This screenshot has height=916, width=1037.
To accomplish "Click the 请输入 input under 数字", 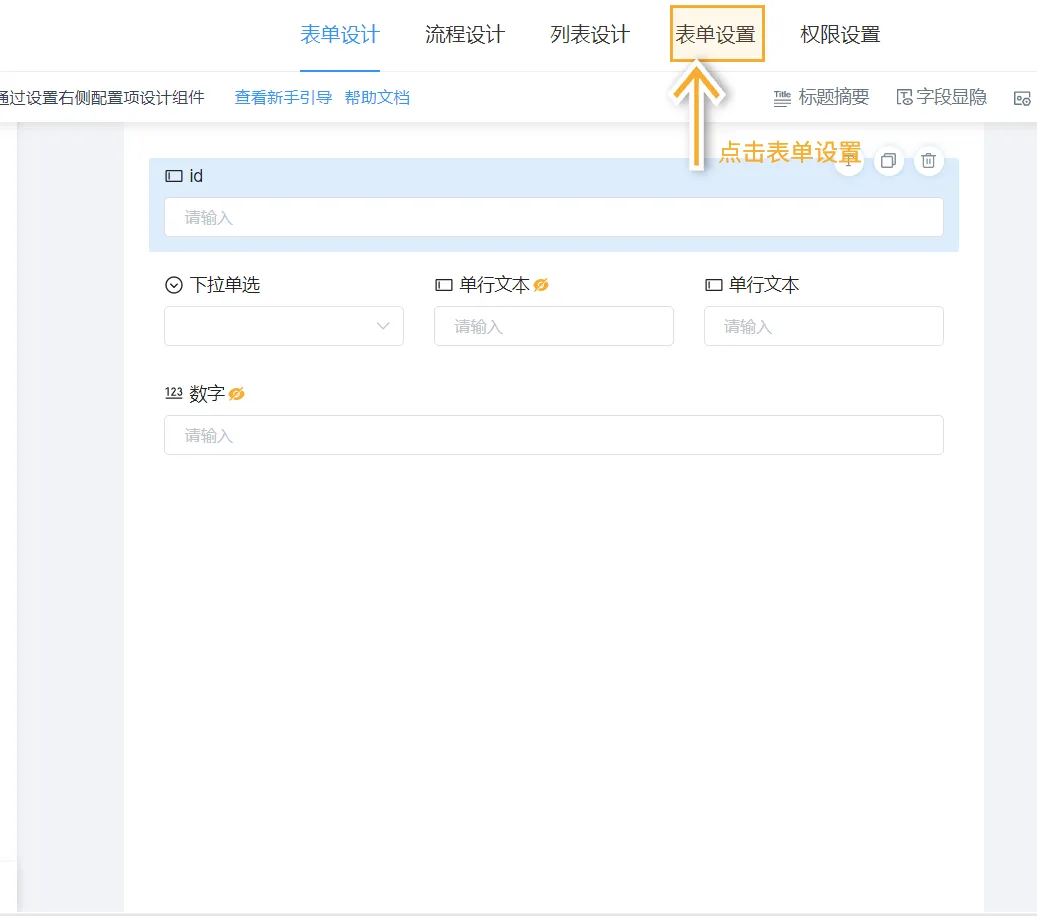I will point(553,435).
